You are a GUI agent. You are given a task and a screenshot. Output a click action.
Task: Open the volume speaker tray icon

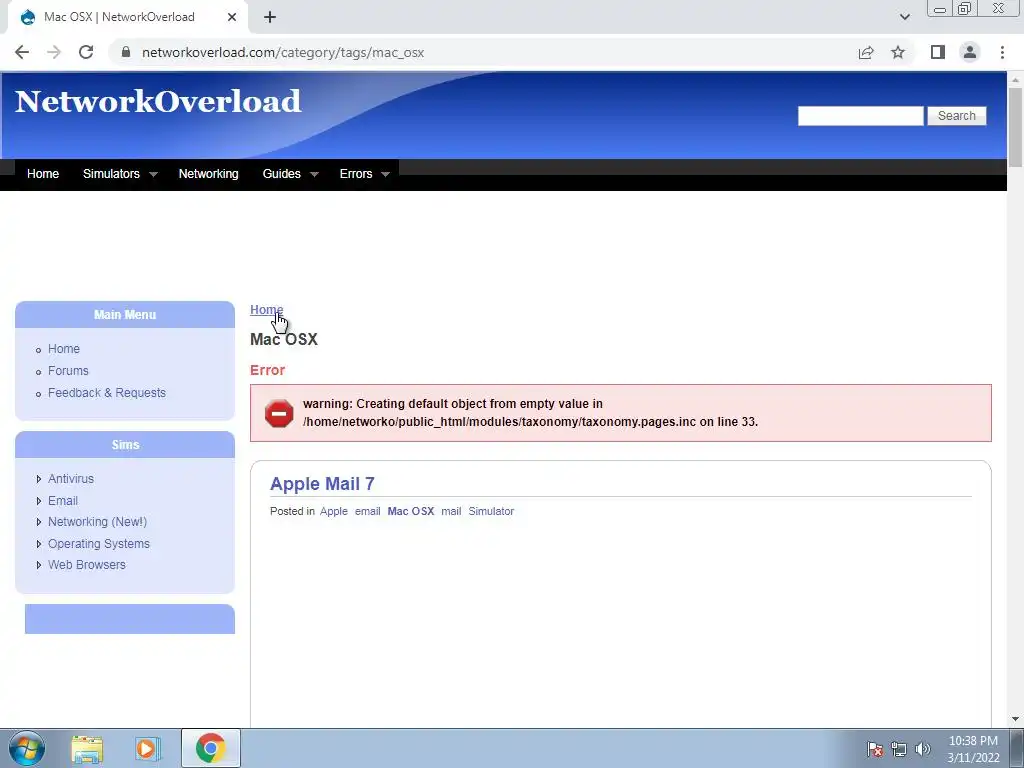pos(923,749)
